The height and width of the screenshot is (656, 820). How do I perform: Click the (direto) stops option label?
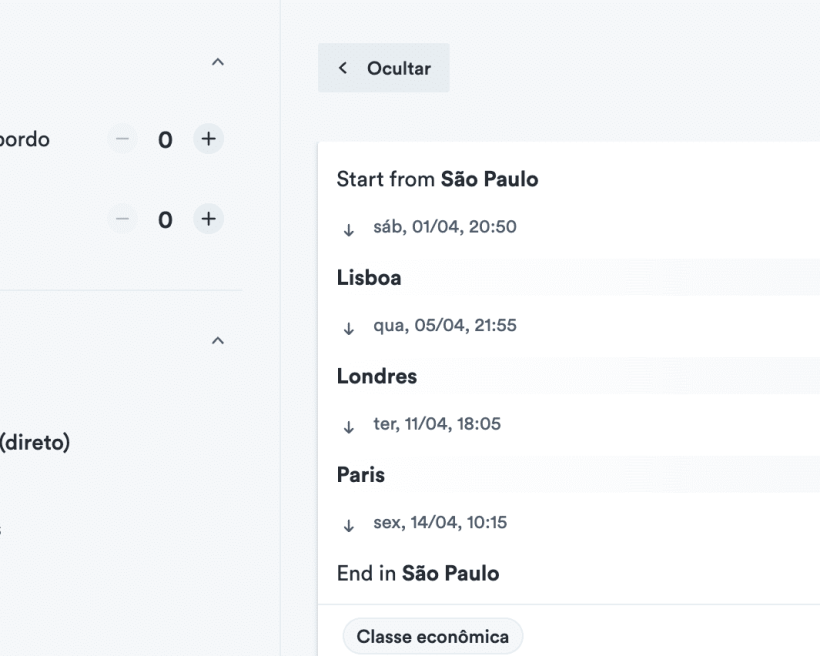click(35, 442)
